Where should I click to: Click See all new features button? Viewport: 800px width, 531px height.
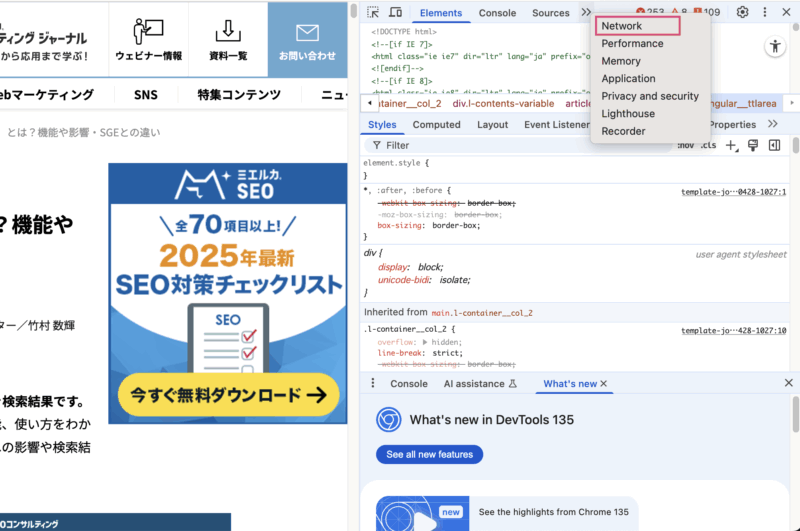pos(430,454)
